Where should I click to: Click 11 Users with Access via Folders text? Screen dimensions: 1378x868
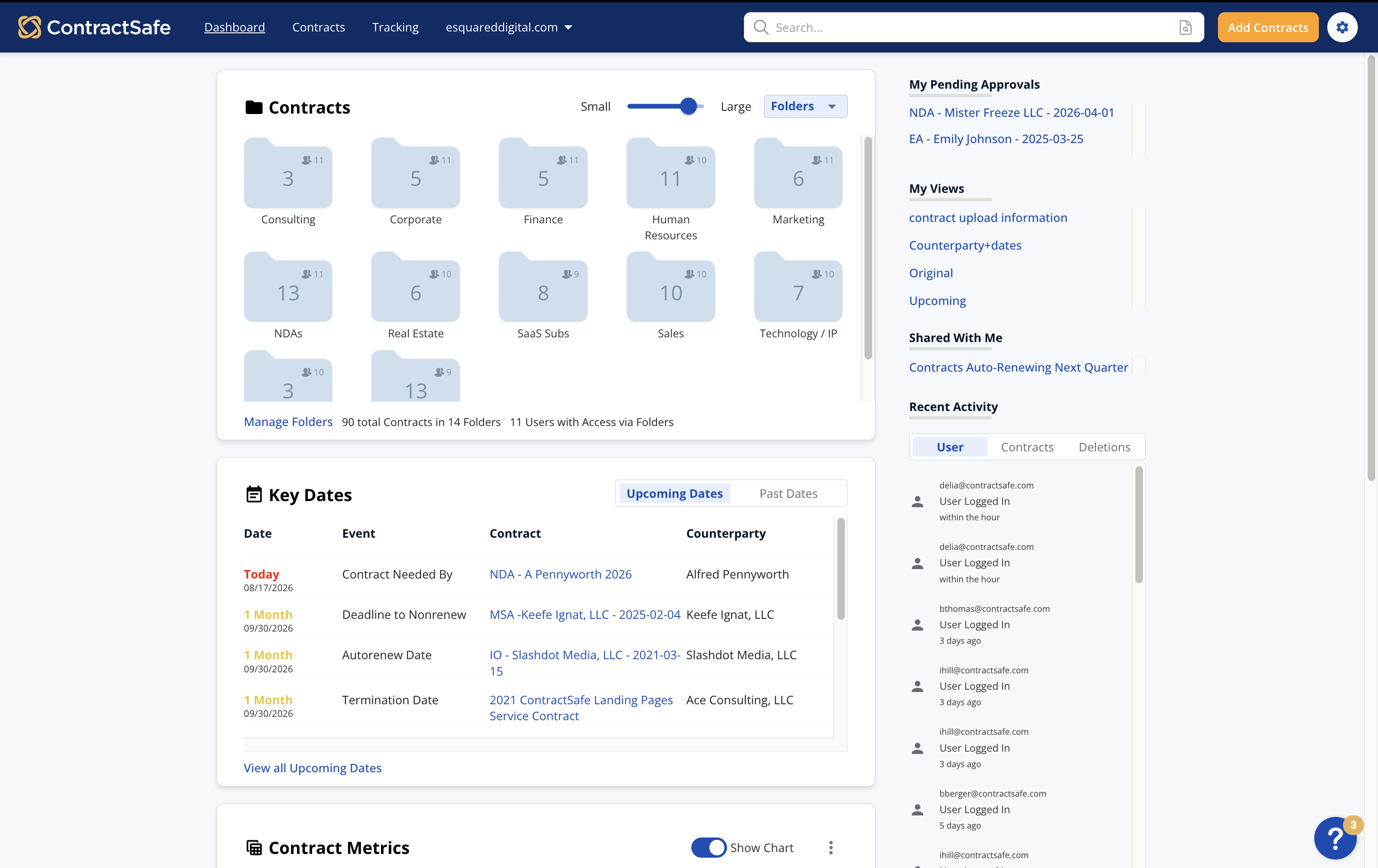(x=592, y=422)
